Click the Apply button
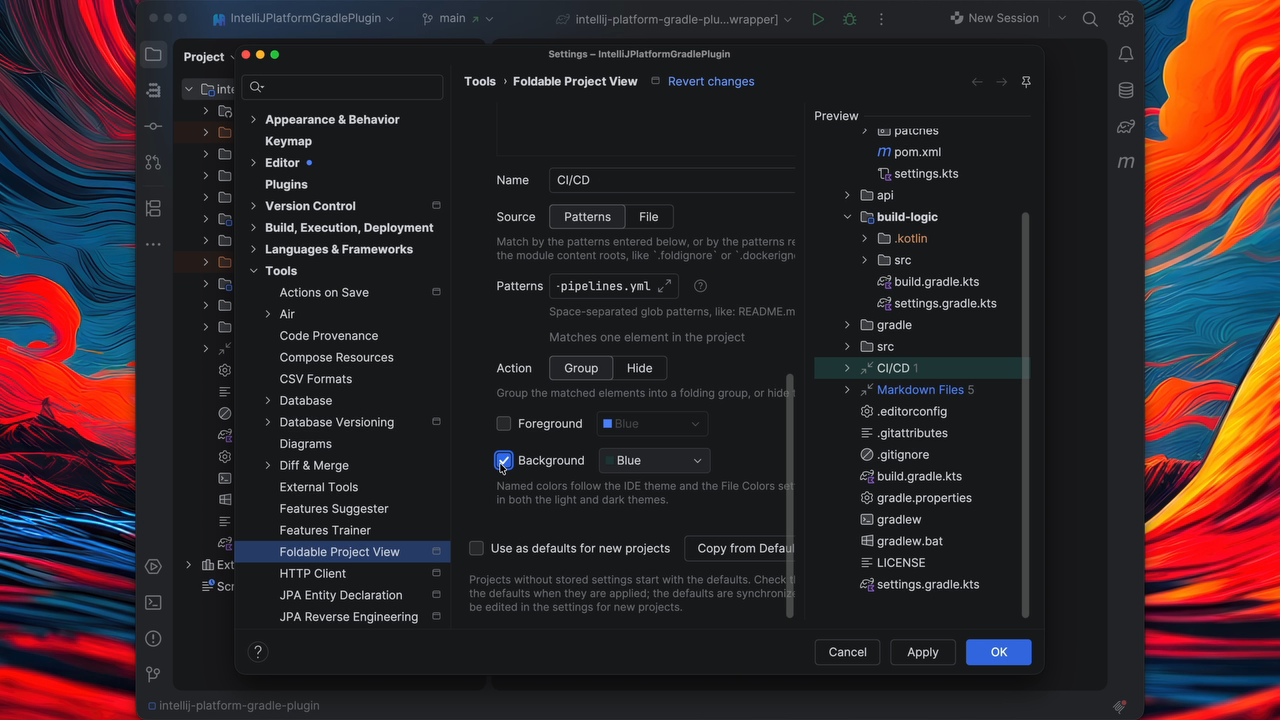 [x=923, y=652]
